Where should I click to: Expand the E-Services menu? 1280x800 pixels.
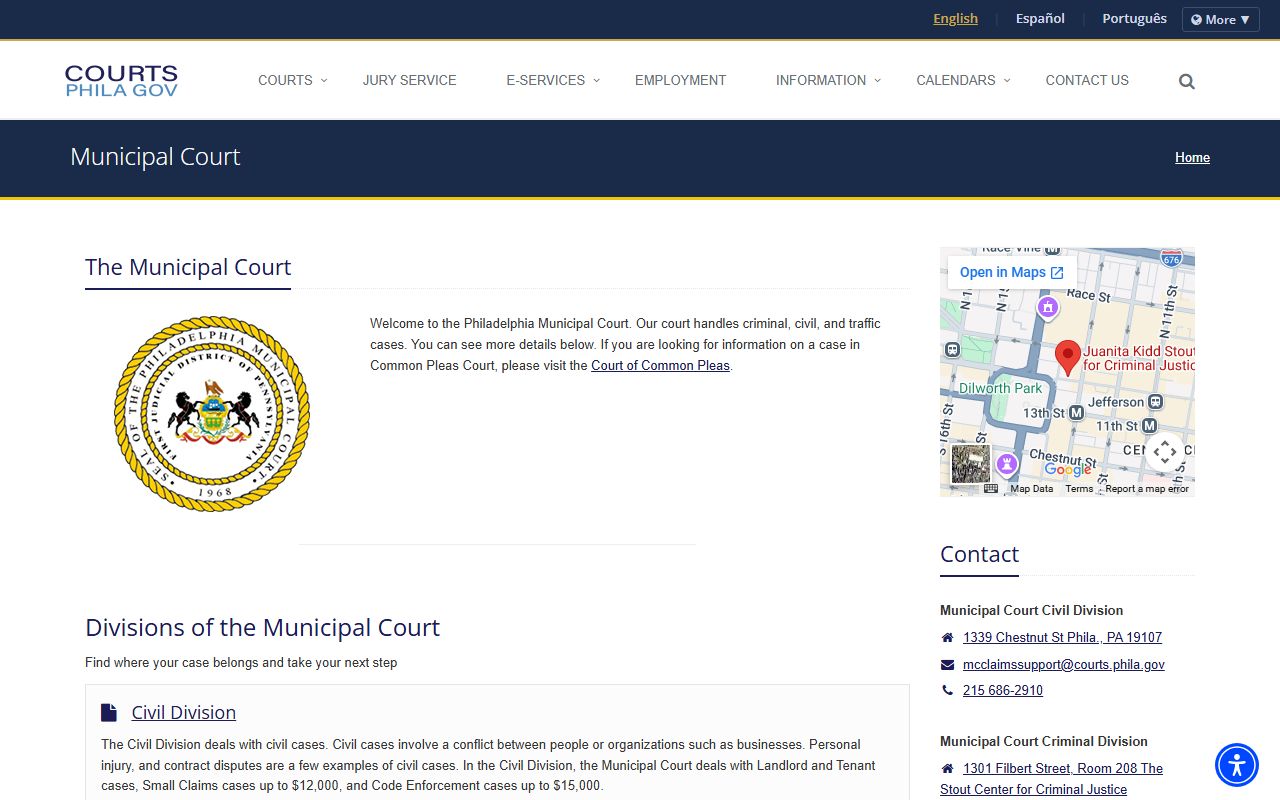[x=553, y=80]
